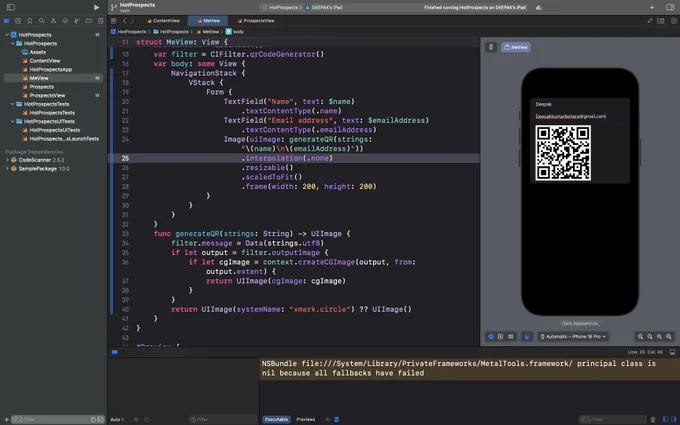This screenshot has height=425, width=680.
Task: Open the Bookmark navigator
Action: [x=29, y=21]
